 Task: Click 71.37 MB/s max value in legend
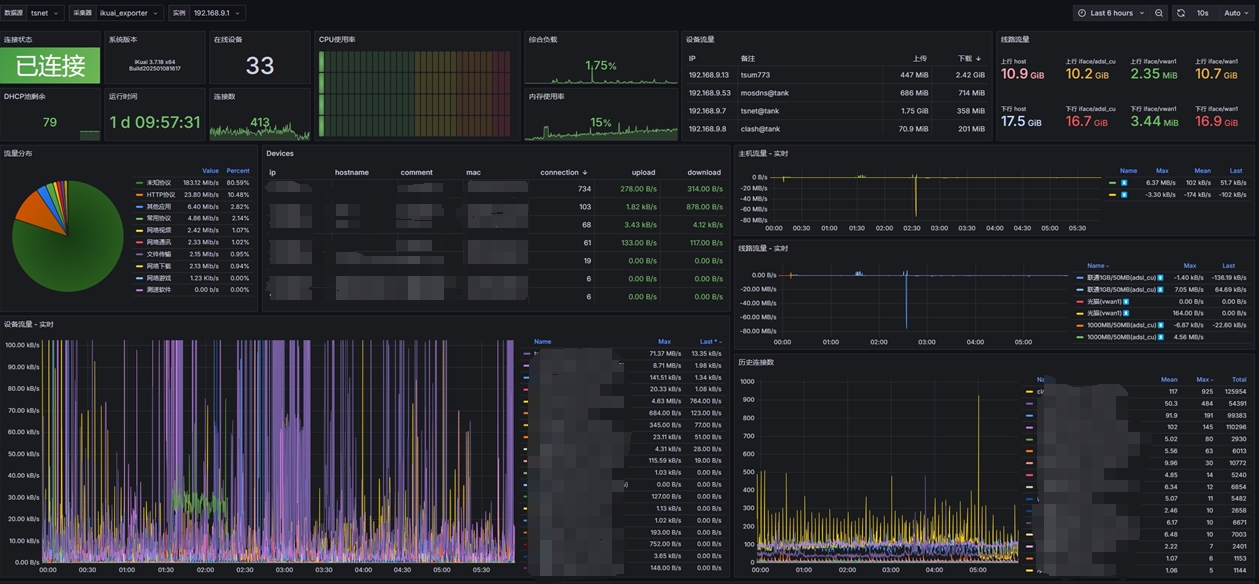[x=664, y=354]
